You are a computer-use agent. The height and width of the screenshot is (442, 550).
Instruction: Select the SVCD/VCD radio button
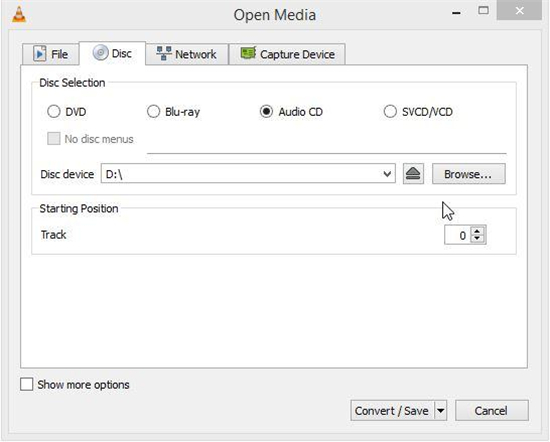click(x=390, y=112)
